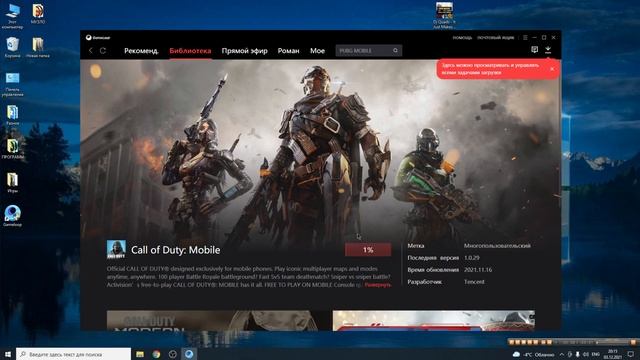
Task: Click the update date 2021.11.16
Action: point(478,270)
